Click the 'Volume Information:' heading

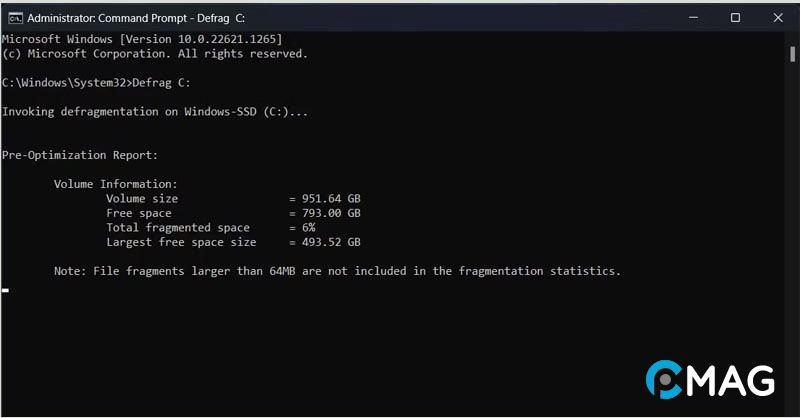[x=115, y=184]
